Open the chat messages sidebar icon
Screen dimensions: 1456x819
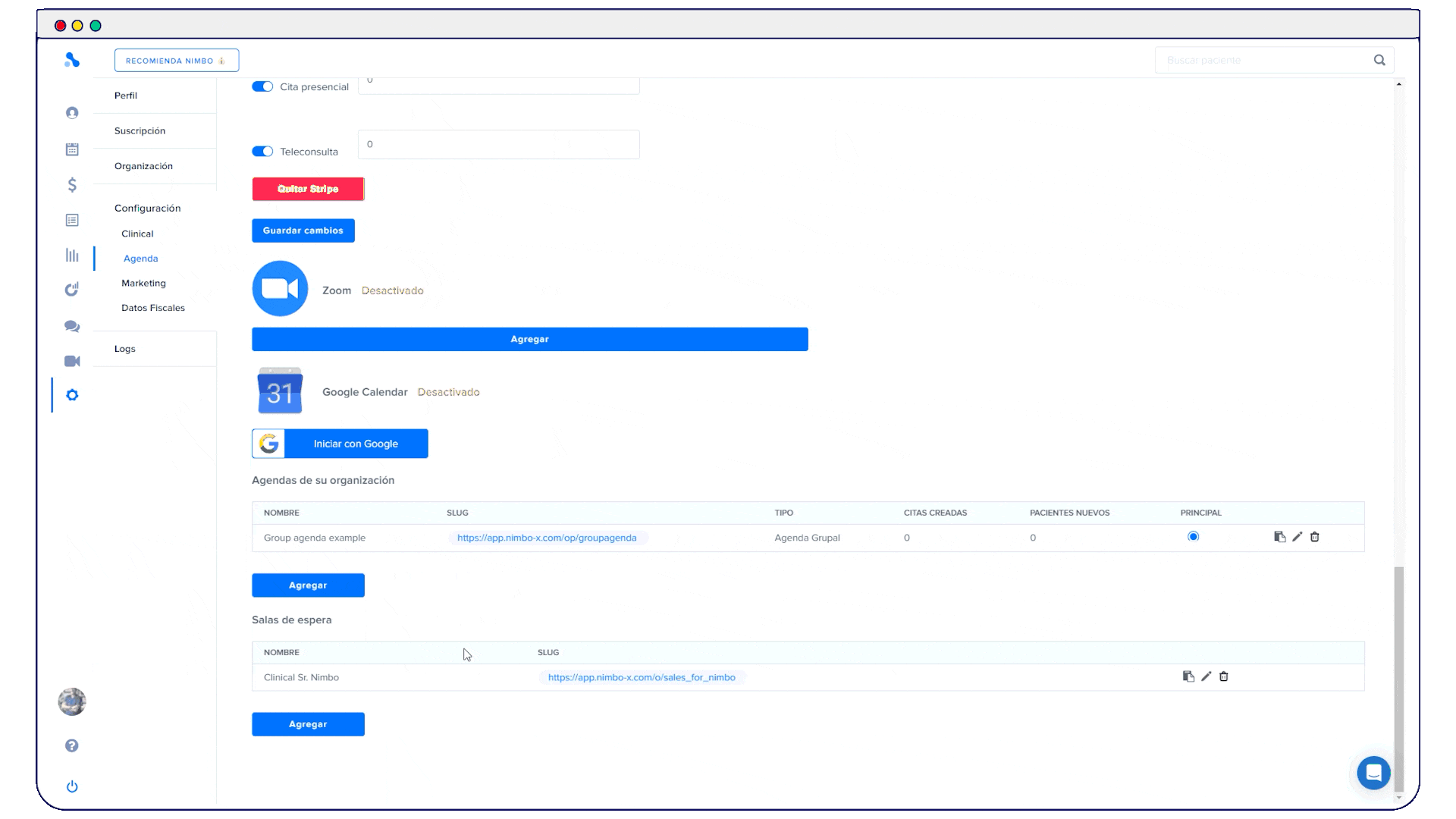(x=72, y=326)
